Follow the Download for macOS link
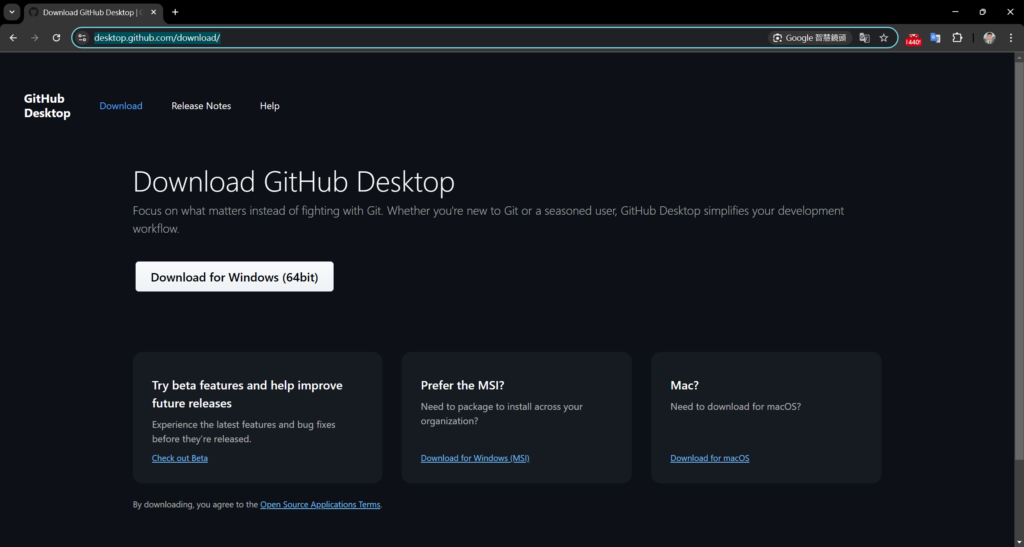Image resolution: width=1024 pixels, height=547 pixels. point(710,458)
